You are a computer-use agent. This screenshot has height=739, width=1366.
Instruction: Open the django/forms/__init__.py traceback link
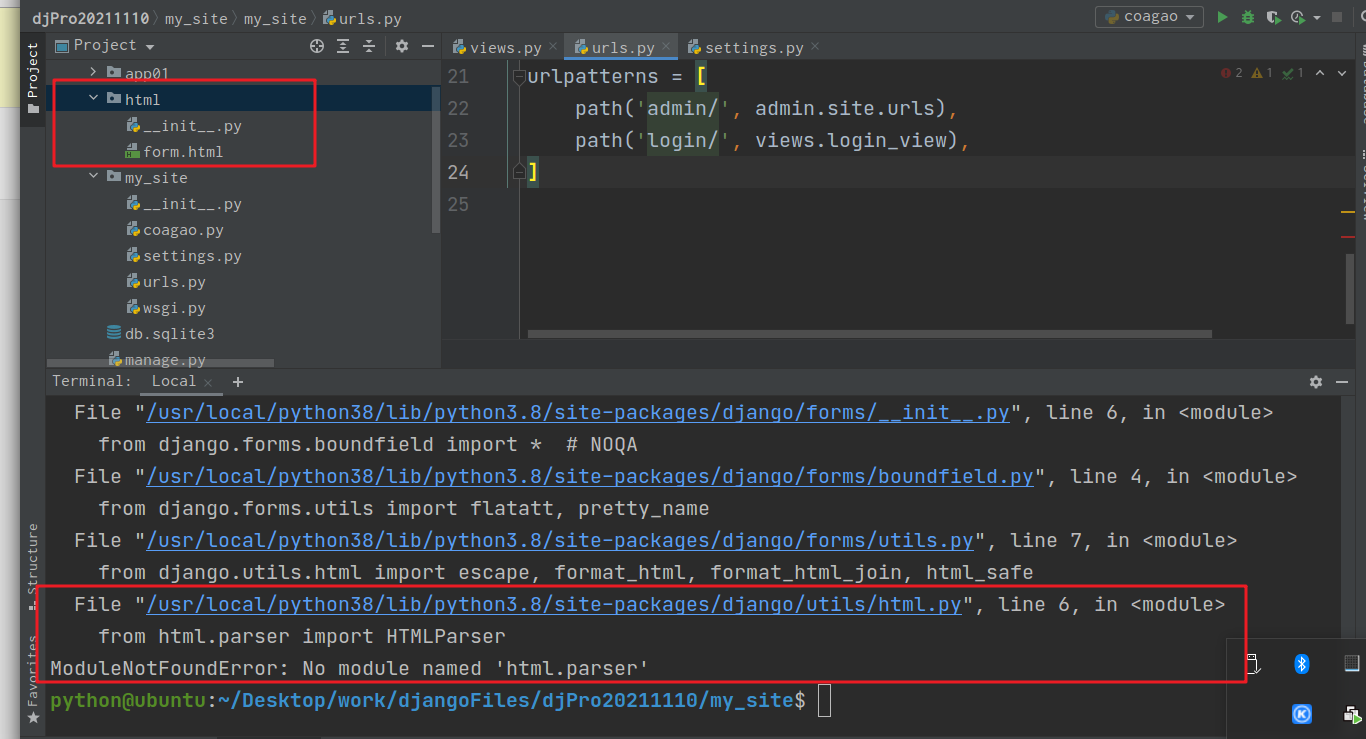(x=578, y=412)
